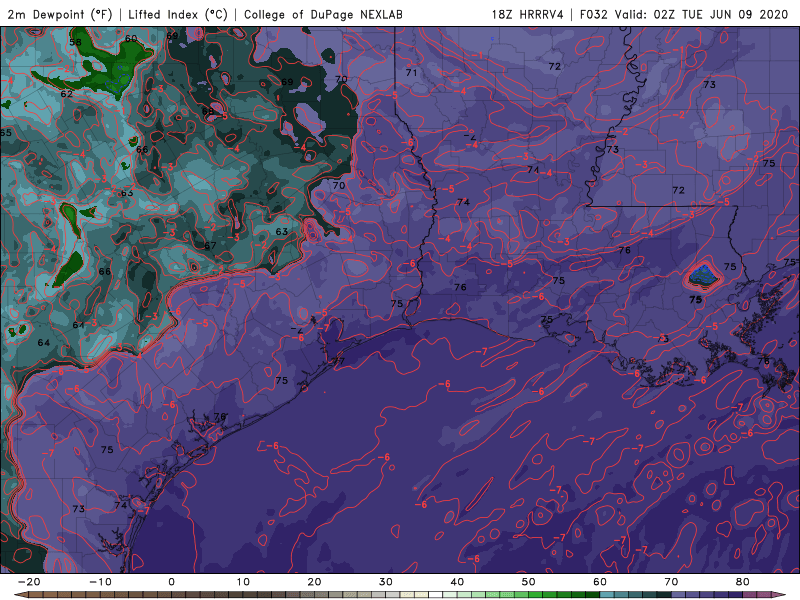Click the '62' dewpoint value on map
This screenshot has width=800, height=600.
(67, 94)
